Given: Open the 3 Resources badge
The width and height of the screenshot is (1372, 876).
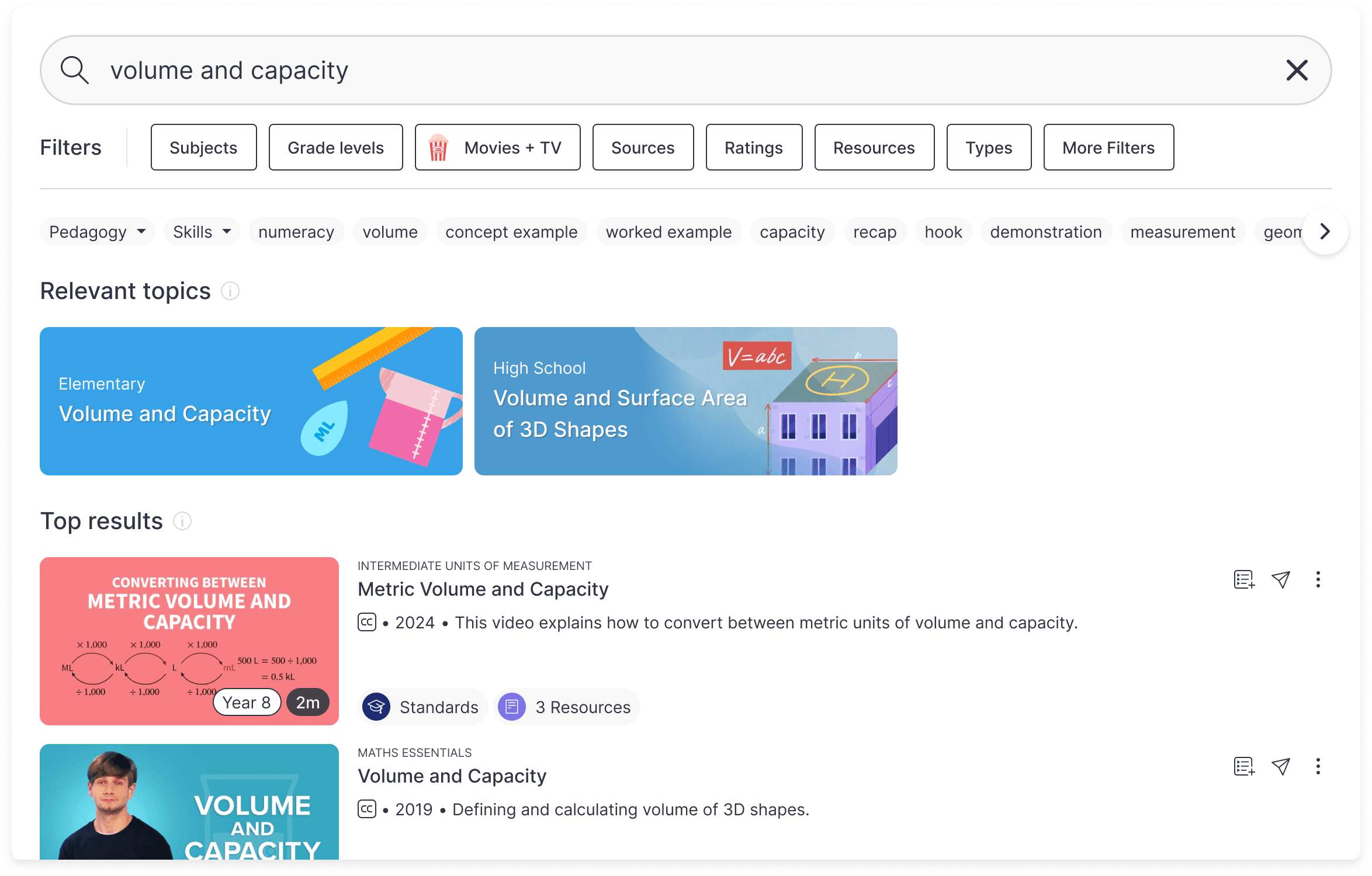Looking at the screenshot, I should (566, 707).
